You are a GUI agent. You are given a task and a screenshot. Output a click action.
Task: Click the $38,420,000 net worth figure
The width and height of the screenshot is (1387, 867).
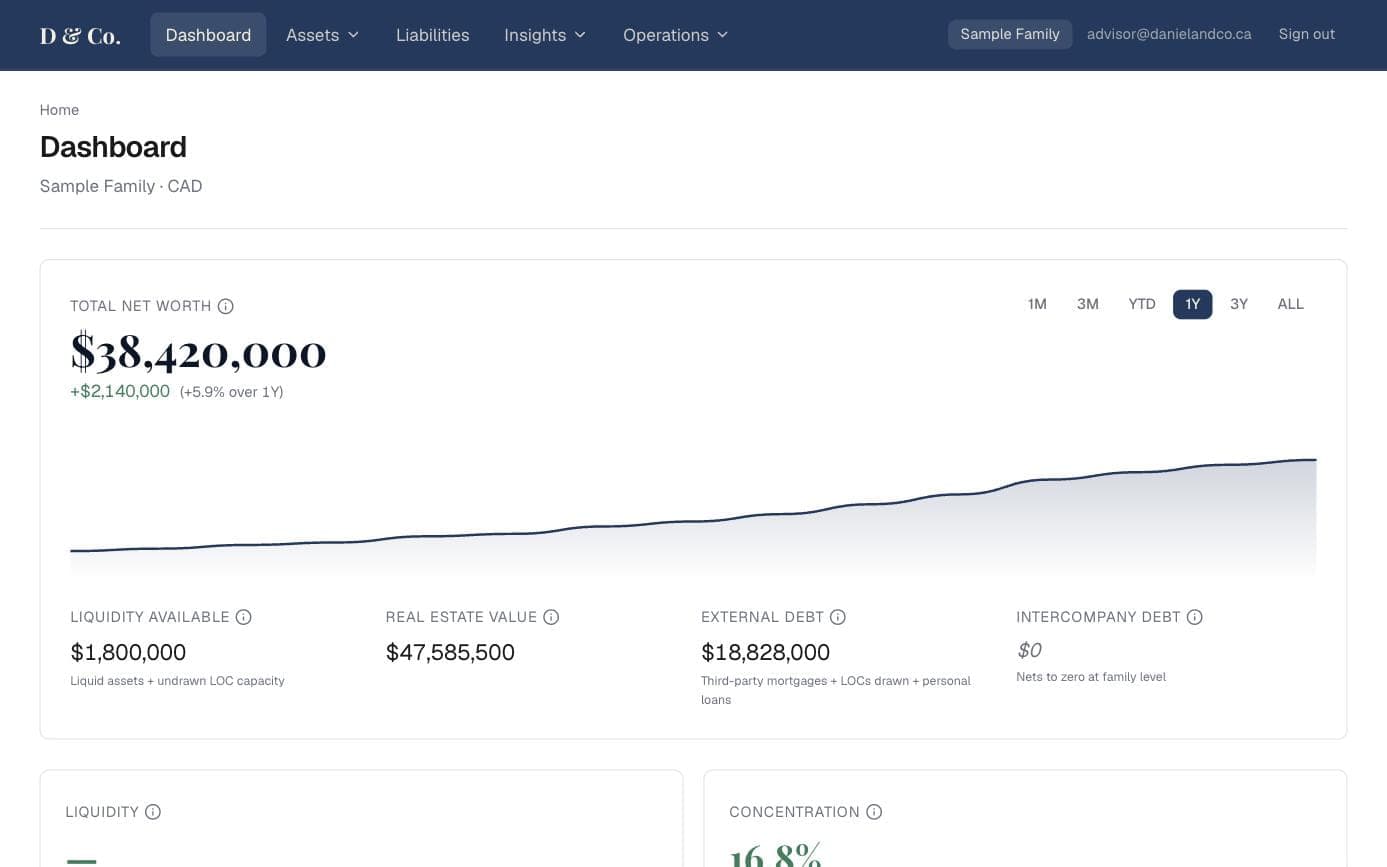point(198,352)
